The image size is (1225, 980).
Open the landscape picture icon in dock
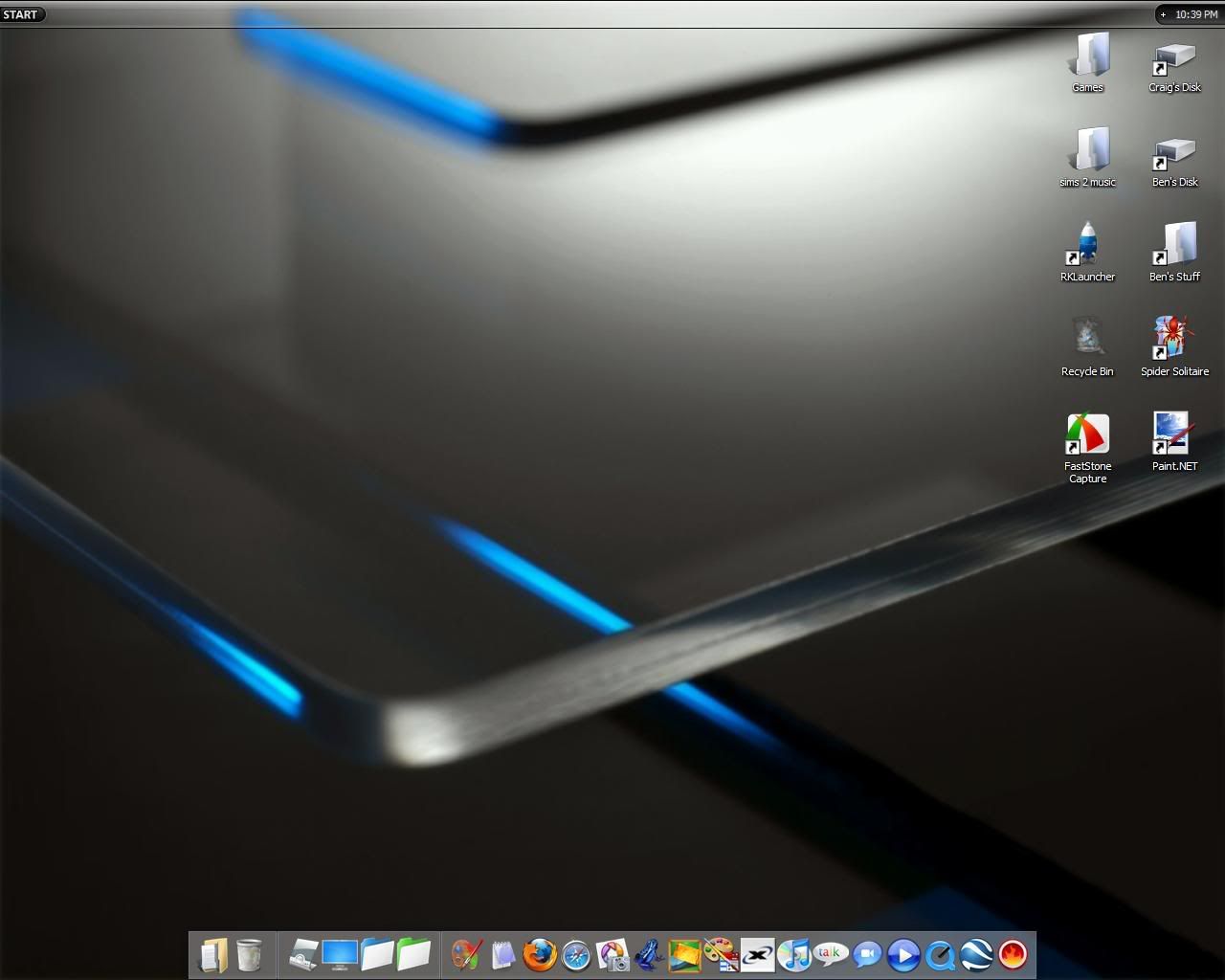coord(684,954)
